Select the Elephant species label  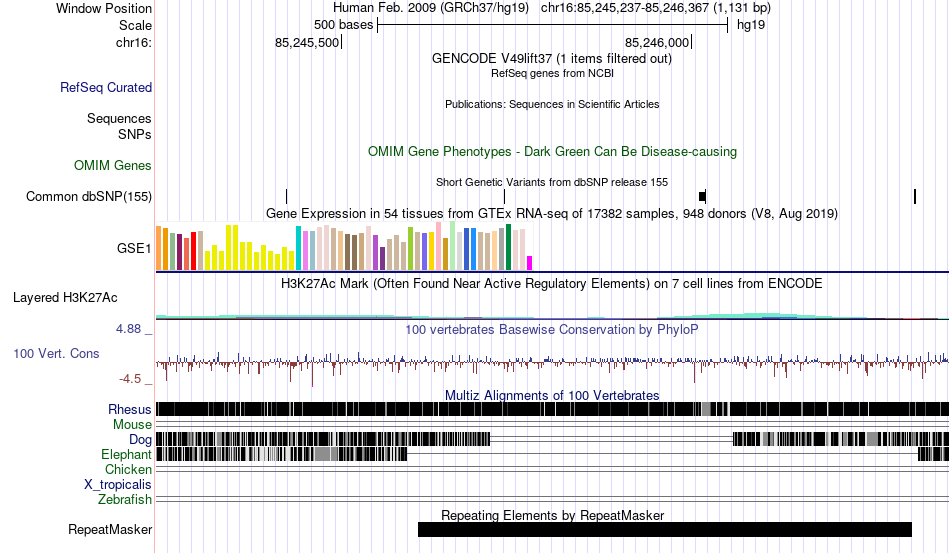click(x=126, y=454)
